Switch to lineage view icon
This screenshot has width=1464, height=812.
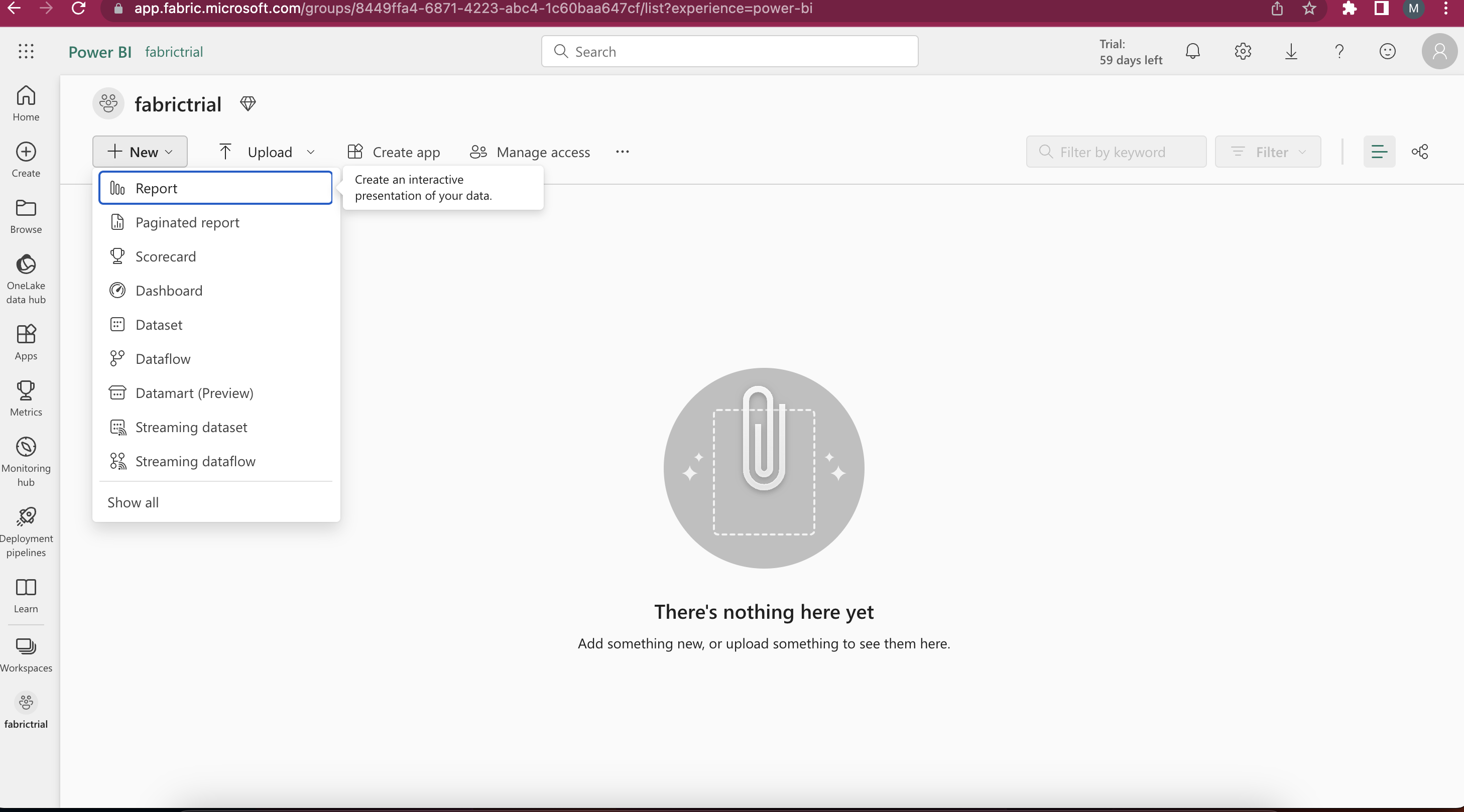tap(1420, 152)
